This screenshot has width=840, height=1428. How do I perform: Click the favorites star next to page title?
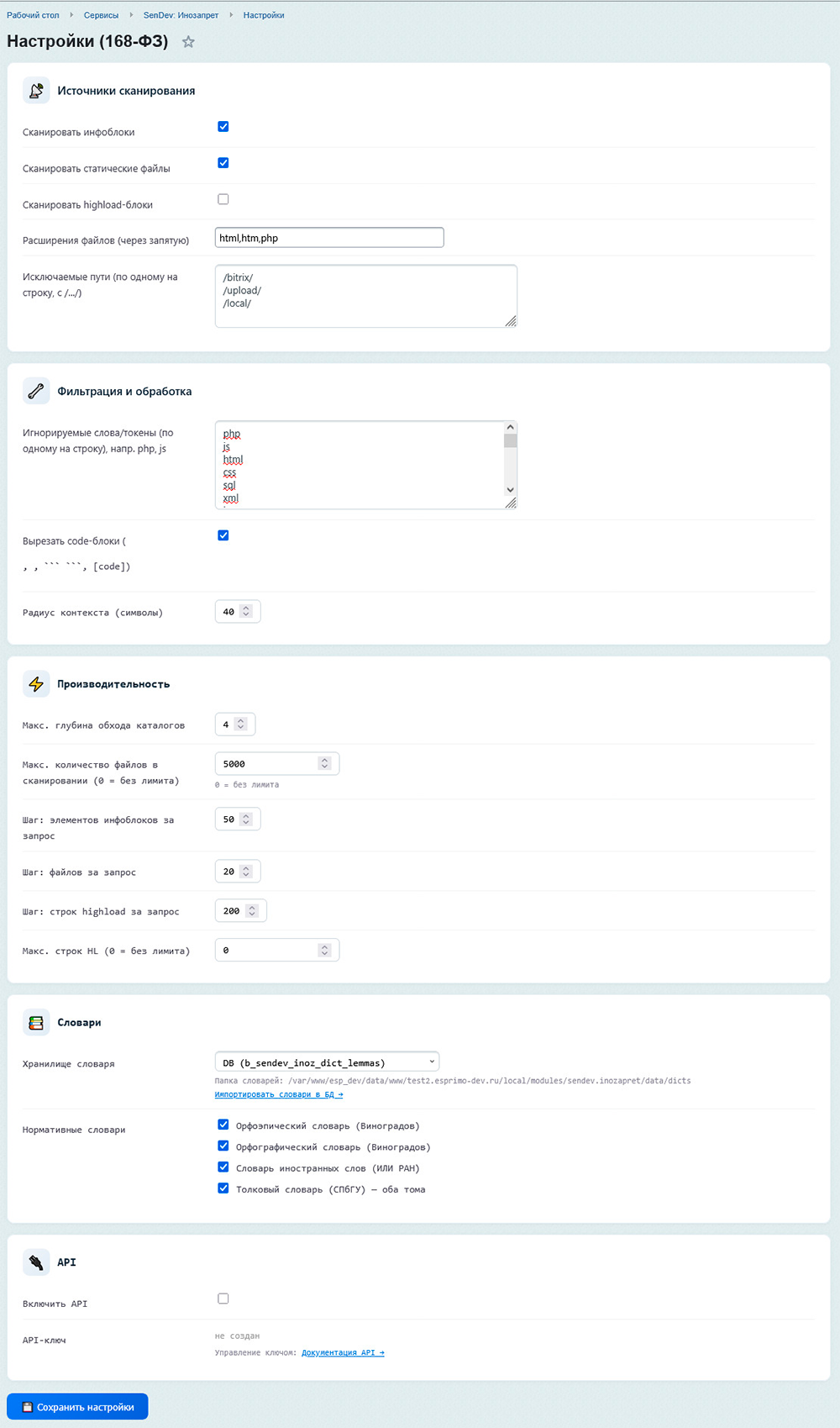pyautogui.click(x=188, y=42)
